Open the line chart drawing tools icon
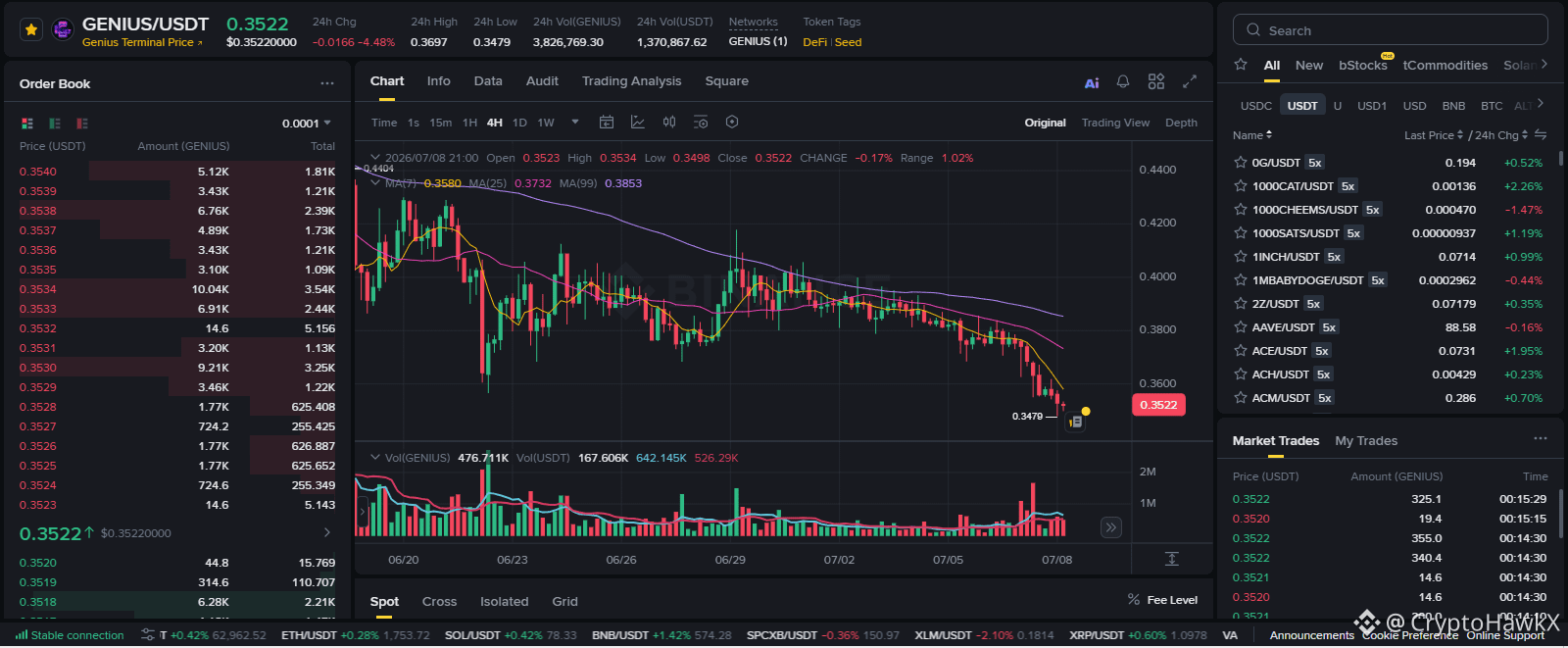Screen dimensions: 1568x648 tap(638, 123)
